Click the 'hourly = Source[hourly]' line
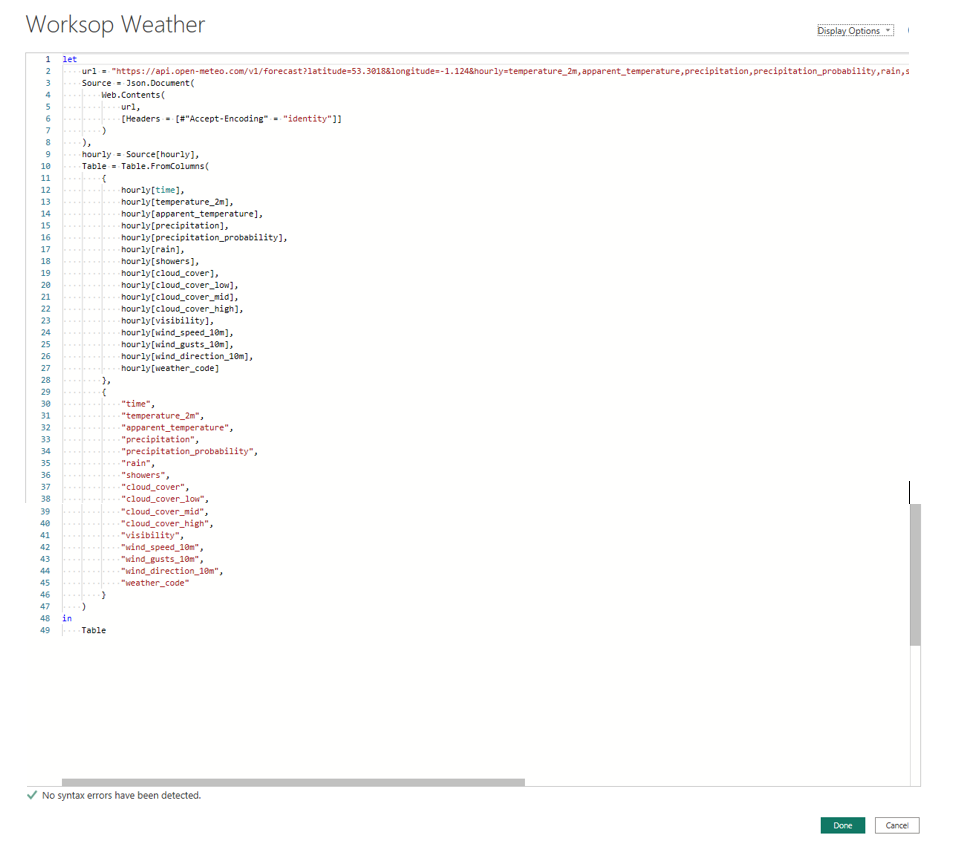 pos(140,155)
